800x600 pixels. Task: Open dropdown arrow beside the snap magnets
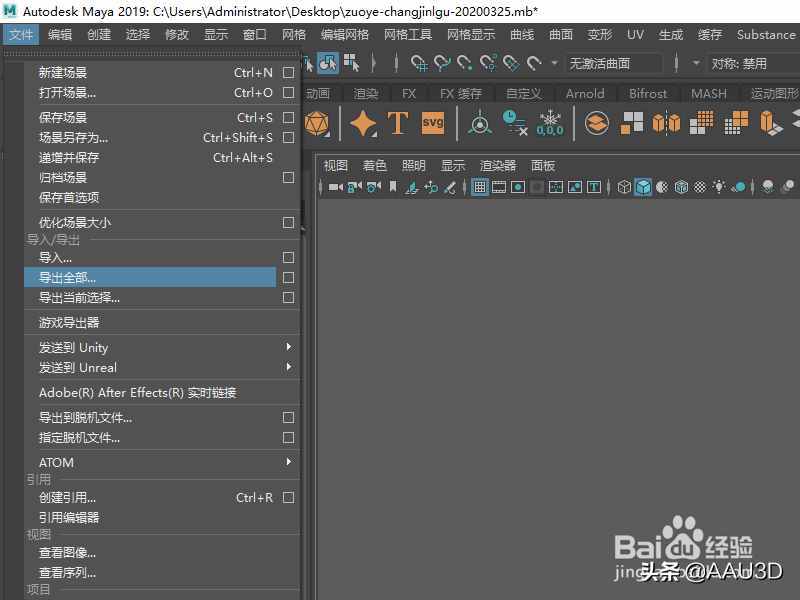click(555, 63)
